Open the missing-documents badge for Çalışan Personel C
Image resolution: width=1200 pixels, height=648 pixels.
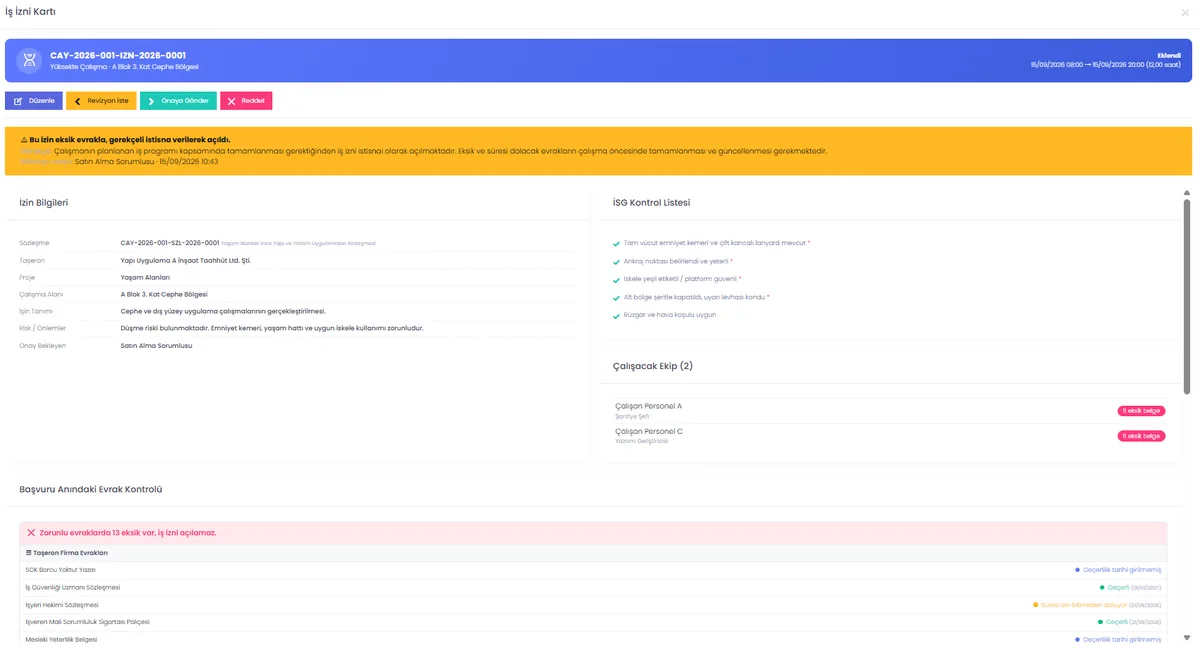(x=1141, y=436)
